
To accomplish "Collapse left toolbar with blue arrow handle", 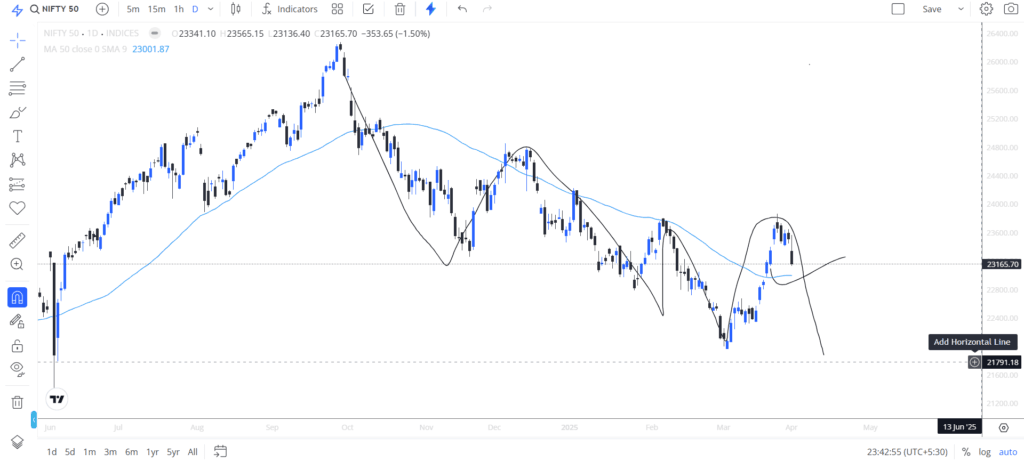I will click(x=34, y=418).
